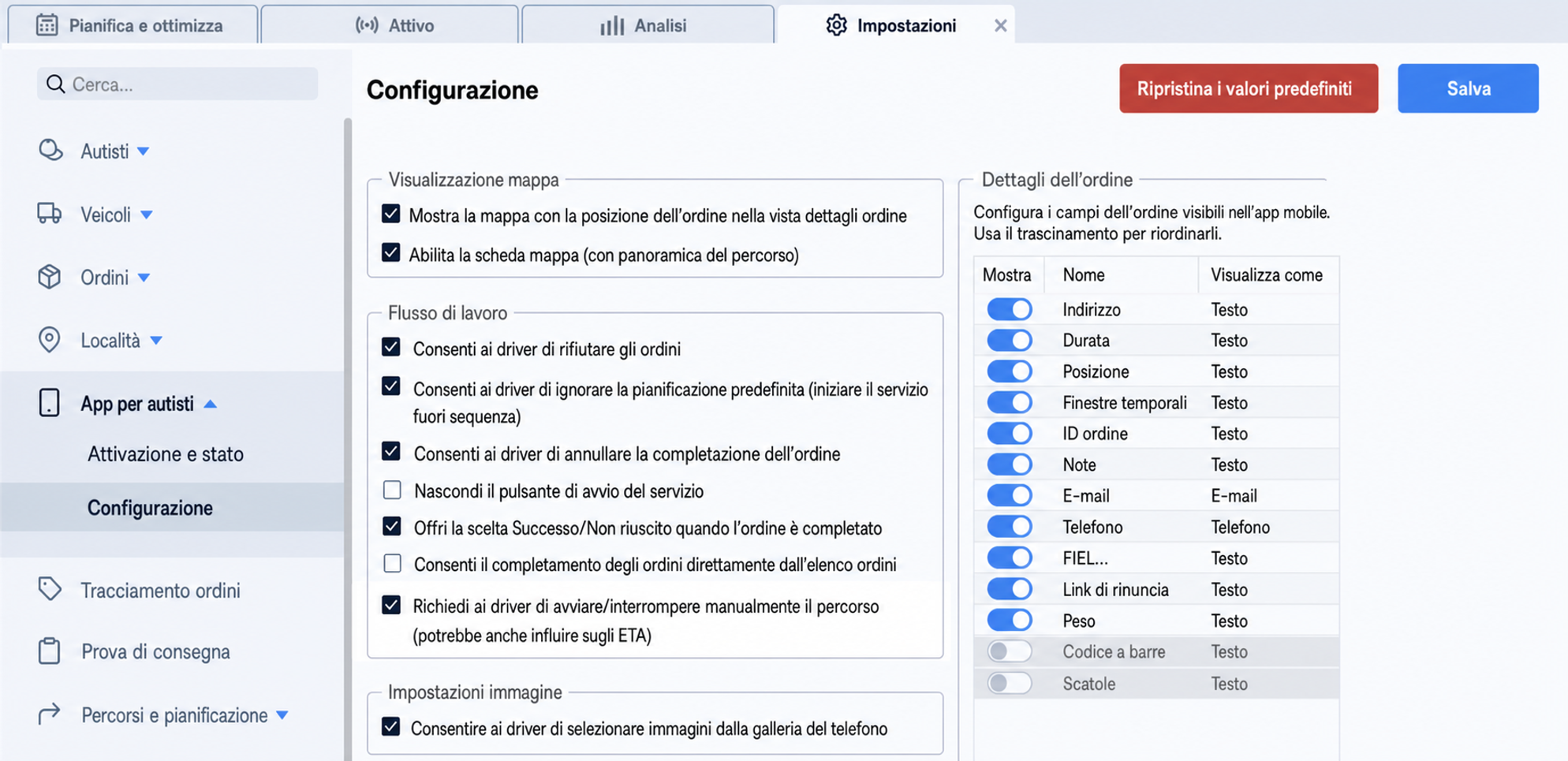This screenshot has width=1568, height=761.
Task: Click the broadcast signal icon on Attivo tab
Action: 367,25
